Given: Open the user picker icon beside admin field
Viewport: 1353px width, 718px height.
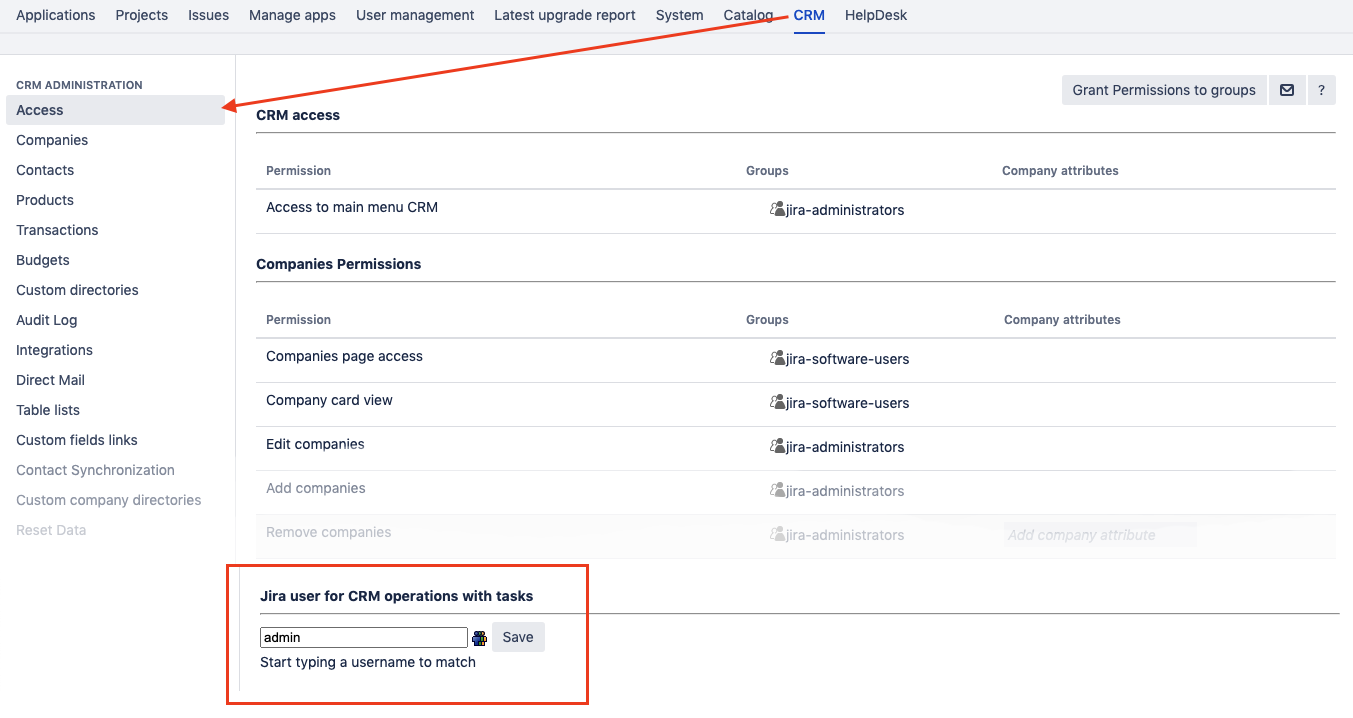Looking at the screenshot, I should [479, 638].
